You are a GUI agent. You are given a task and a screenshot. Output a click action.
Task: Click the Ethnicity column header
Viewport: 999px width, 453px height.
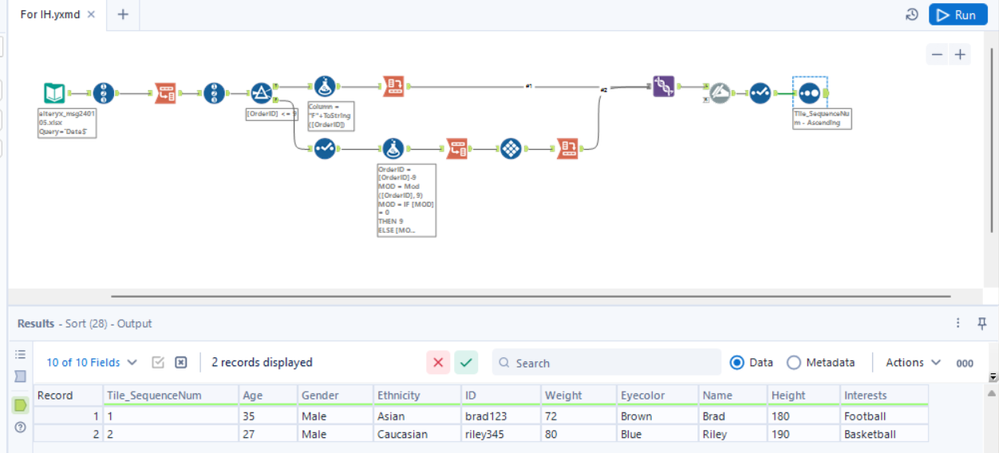pyautogui.click(x=417, y=395)
